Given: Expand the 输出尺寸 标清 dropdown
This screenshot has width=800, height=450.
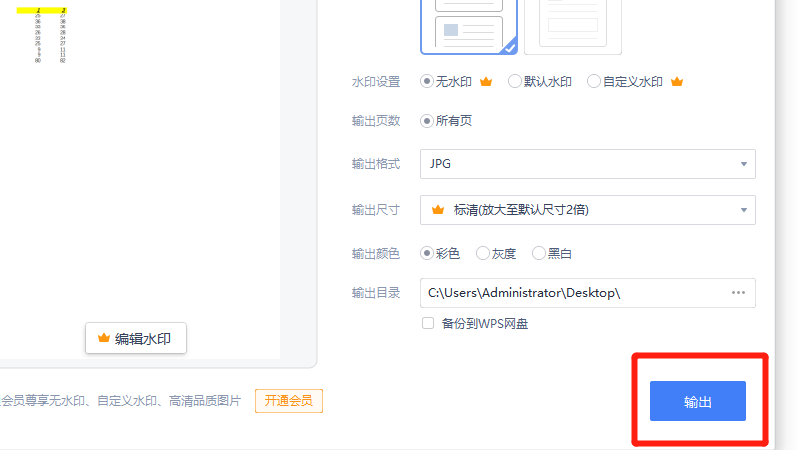Looking at the screenshot, I should pyautogui.click(x=587, y=210).
